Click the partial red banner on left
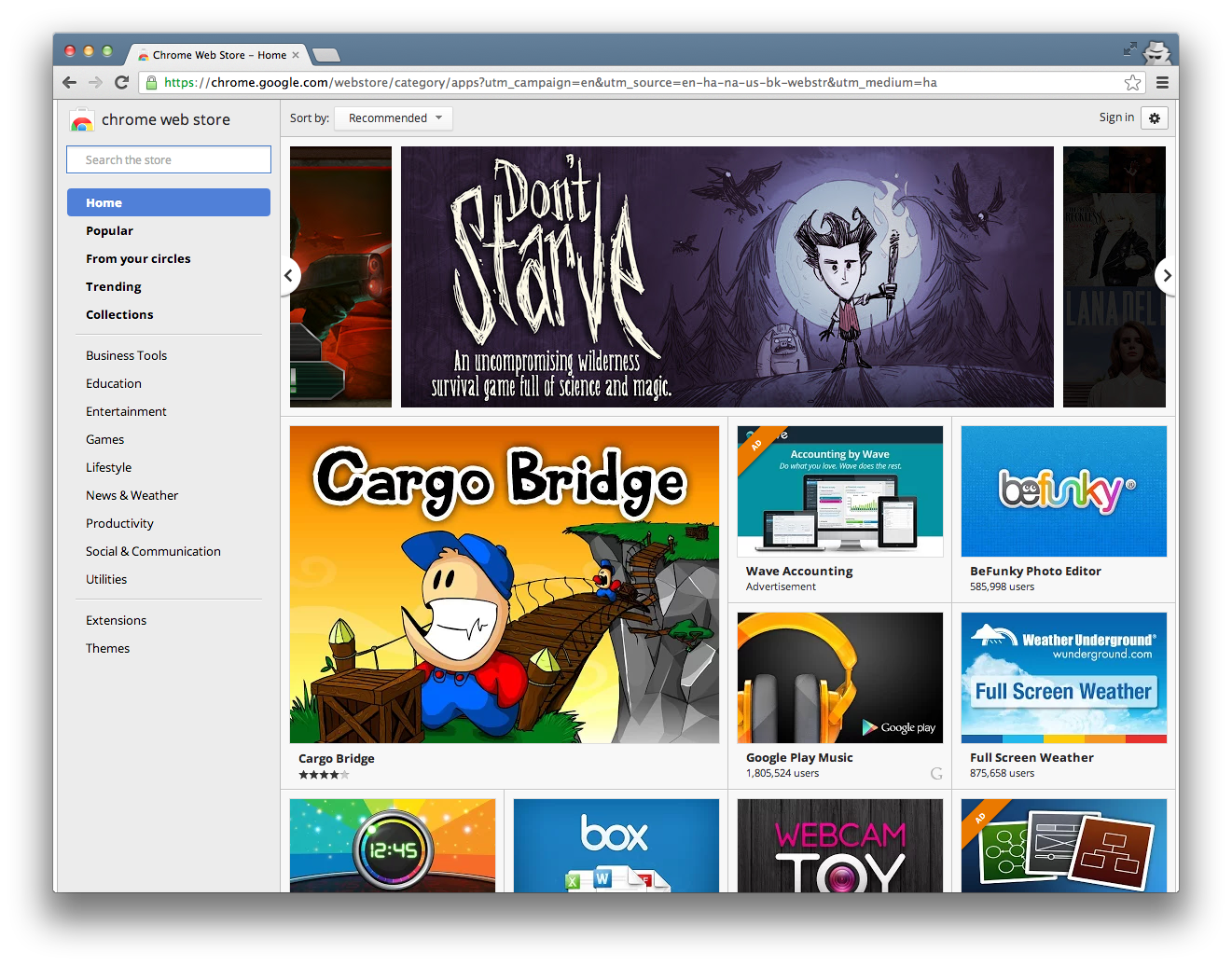This screenshot has width=1232, height=966. pyautogui.click(x=340, y=276)
